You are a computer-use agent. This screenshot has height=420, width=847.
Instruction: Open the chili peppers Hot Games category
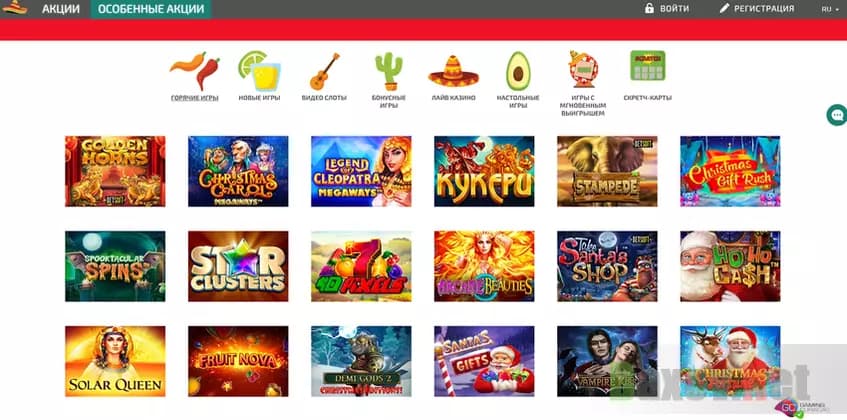click(195, 71)
